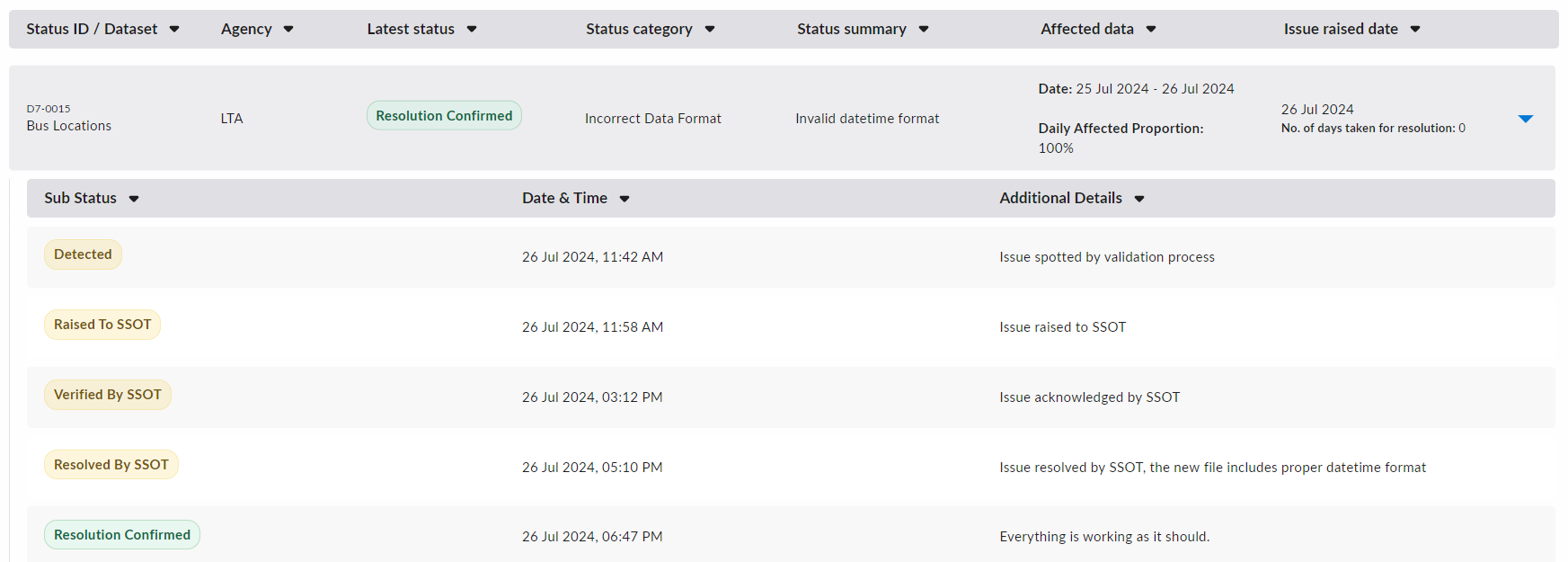
Task: Sort by Status ID / Dataset arrow
Action: pyautogui.click(x=174, y=30)
